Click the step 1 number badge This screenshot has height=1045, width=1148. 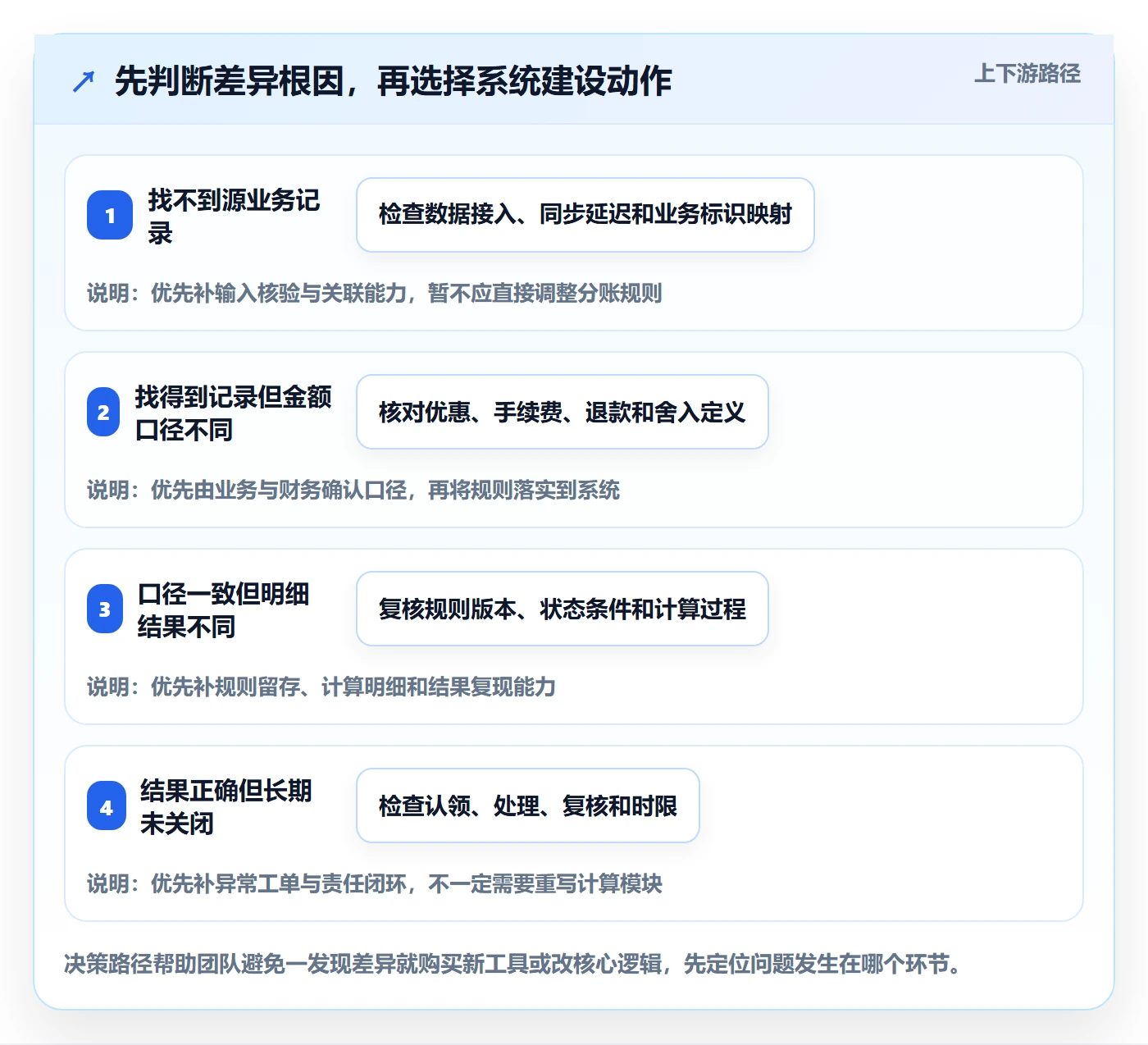pos(110,215)
